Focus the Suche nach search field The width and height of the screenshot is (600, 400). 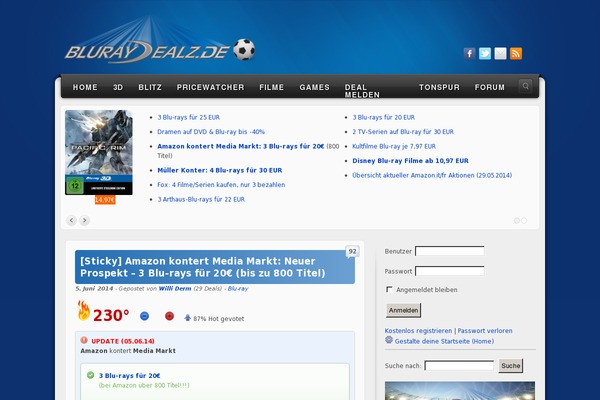pyautogui.click(x=459, y=366)
